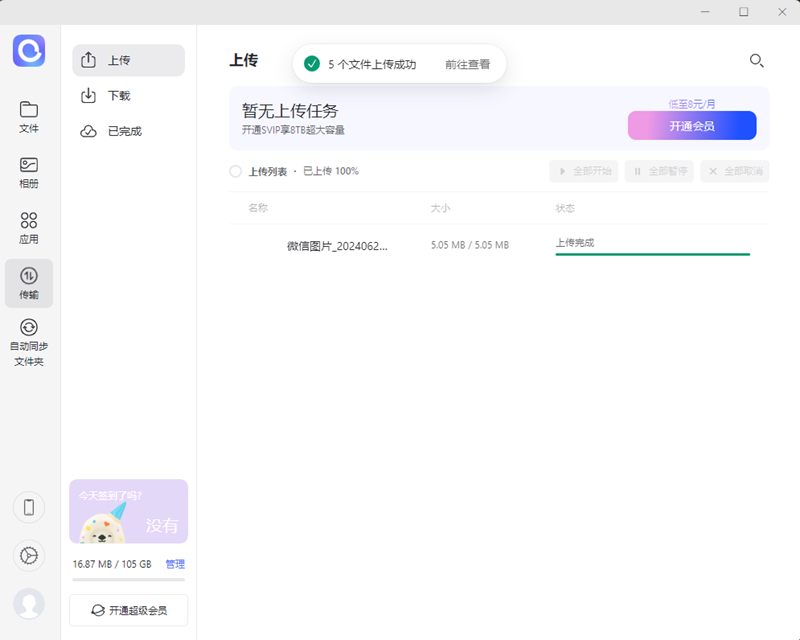The height and width of the screenshot is (640, 800).
Task: Click the mobile phone icon in sidebar
Action: click(29, 507)
